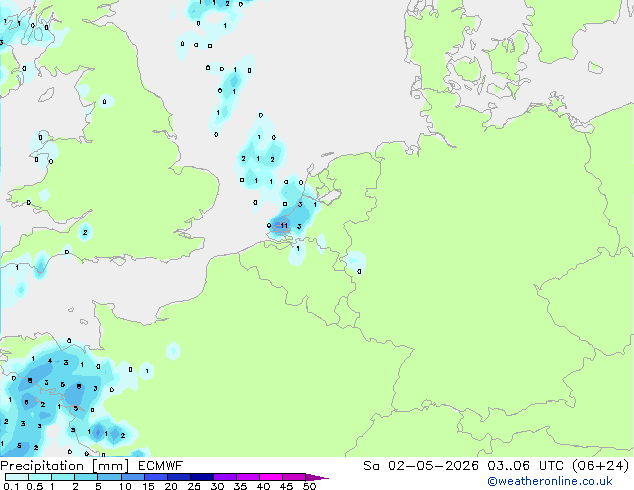Viewport: 634px width, 490px height.
Task: Click the 'Precipitation [mm]' title text
Action: [64, 466]
